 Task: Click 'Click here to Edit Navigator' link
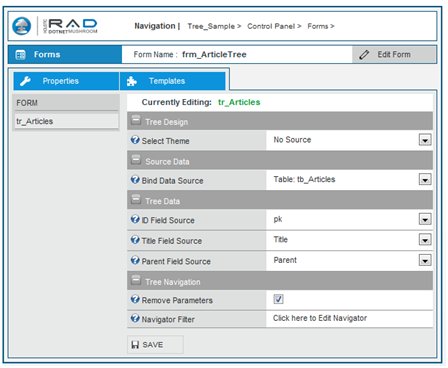click(x=320, y=318)
